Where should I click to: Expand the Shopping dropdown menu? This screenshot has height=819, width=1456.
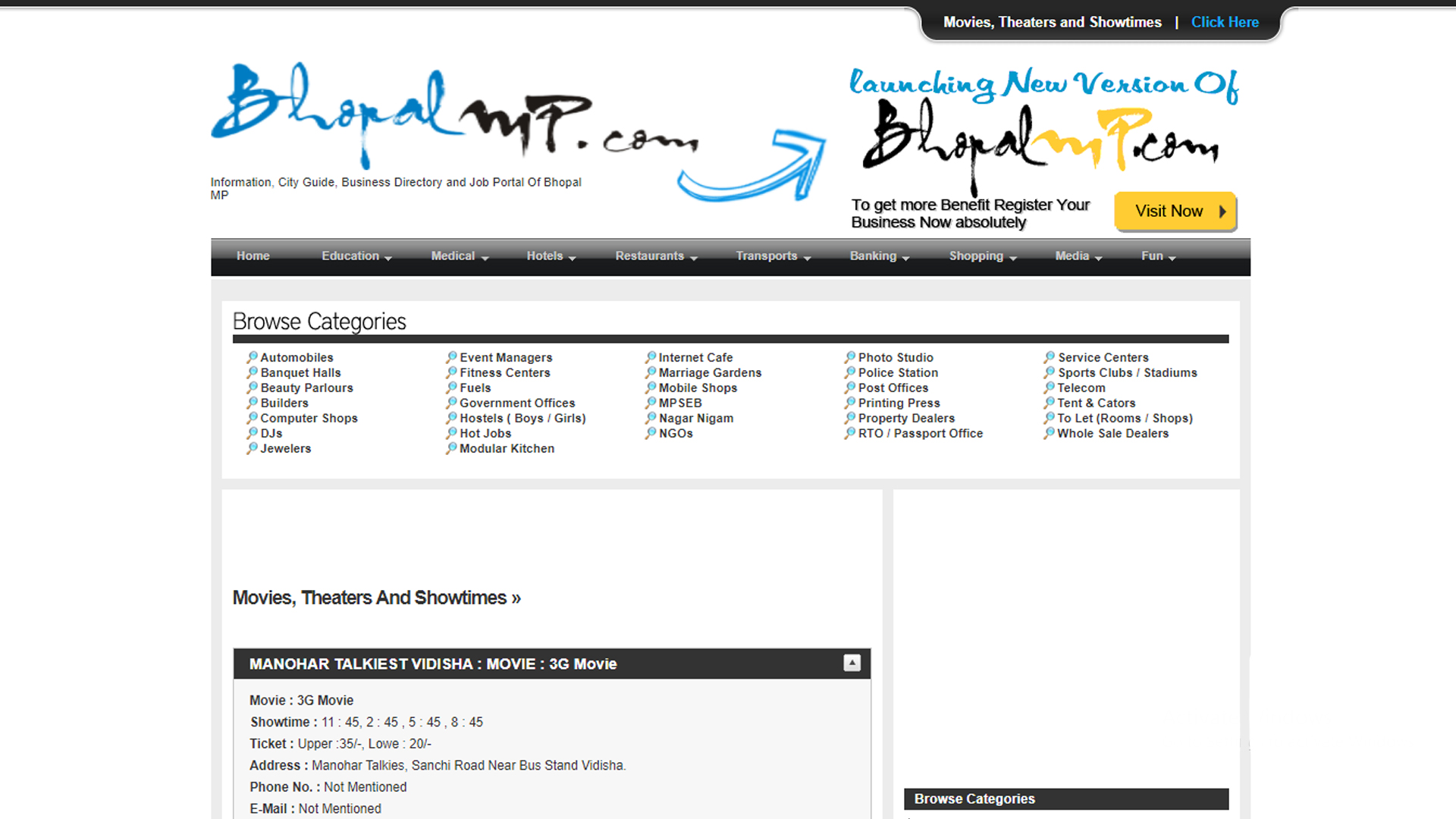[983, 256]
